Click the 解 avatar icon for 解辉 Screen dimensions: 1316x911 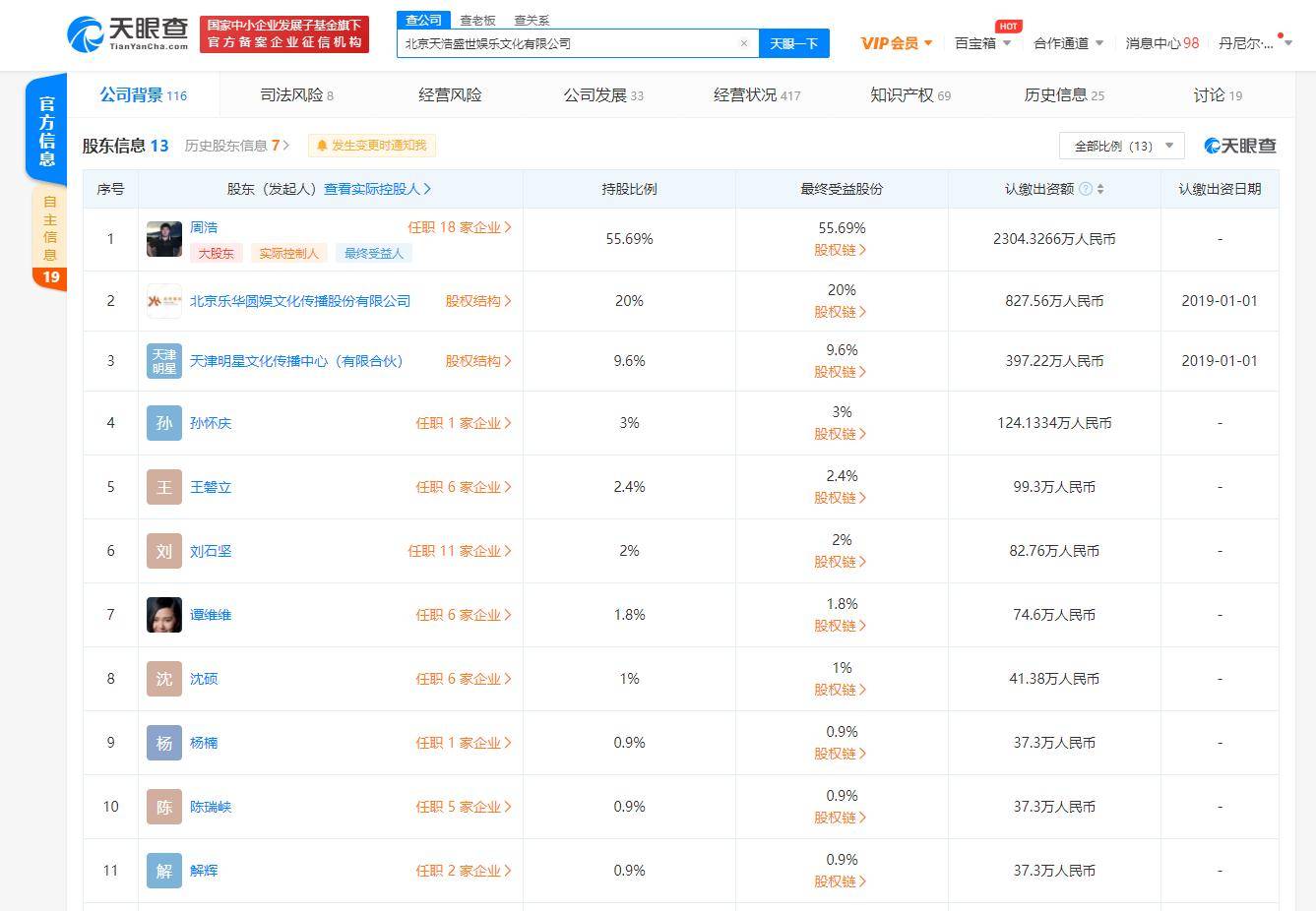[x=164, y=871]
